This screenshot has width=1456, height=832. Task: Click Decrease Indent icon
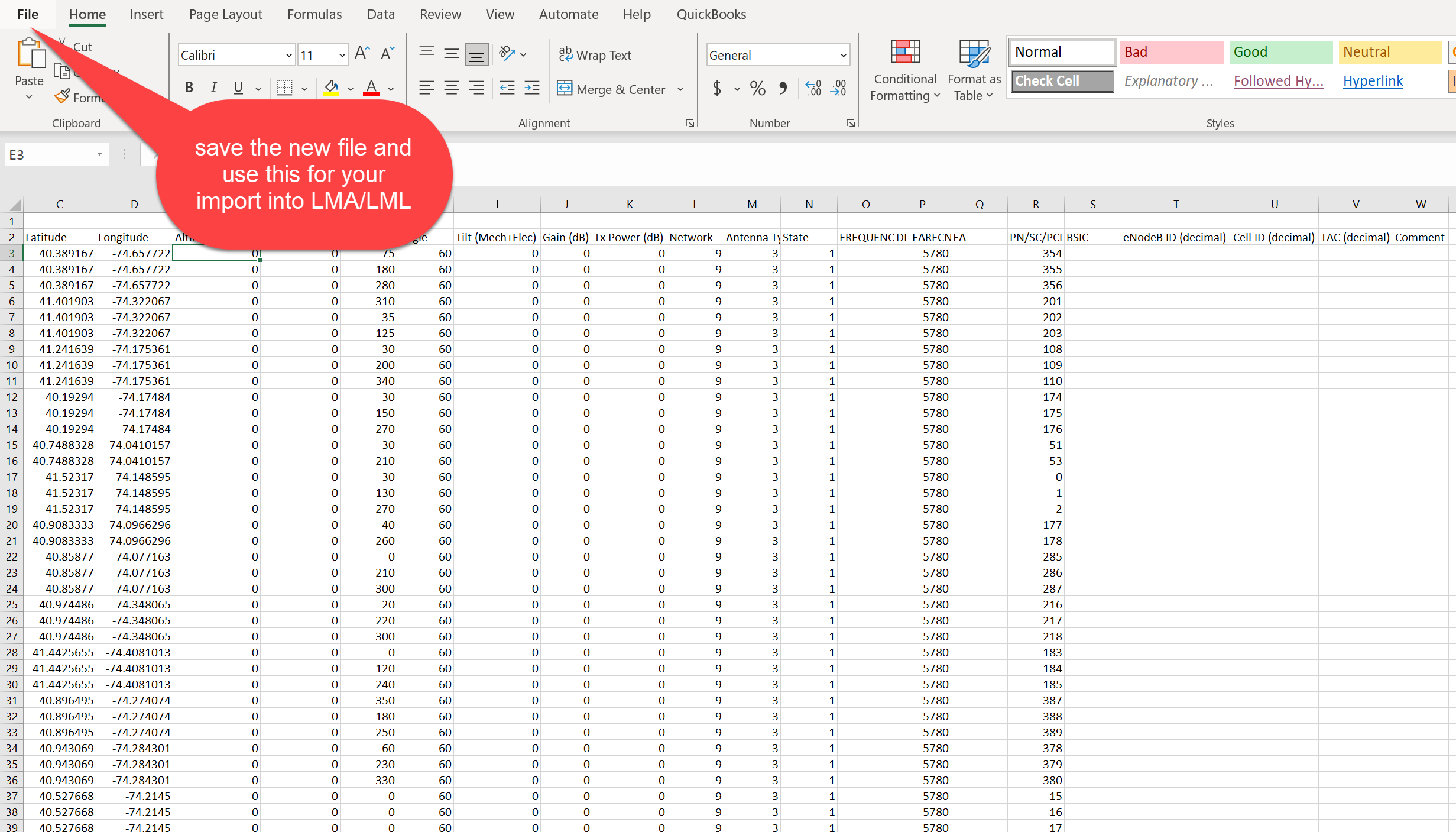[507, 88]
